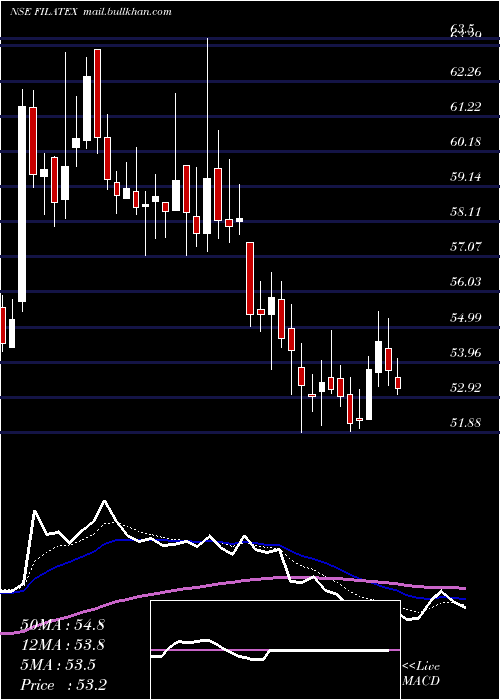Screen dimensions: 500x700
Task: Click the 61.22 price axis label
Action: [466, 107]
